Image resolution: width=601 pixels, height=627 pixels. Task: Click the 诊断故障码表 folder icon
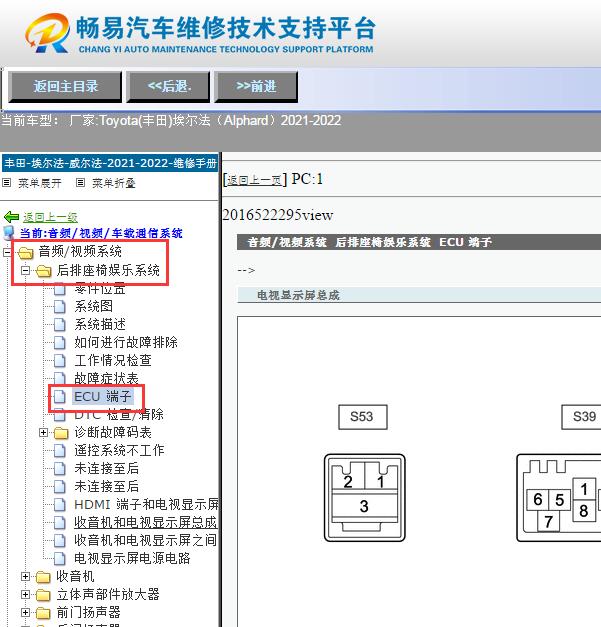tap(61, 433)
